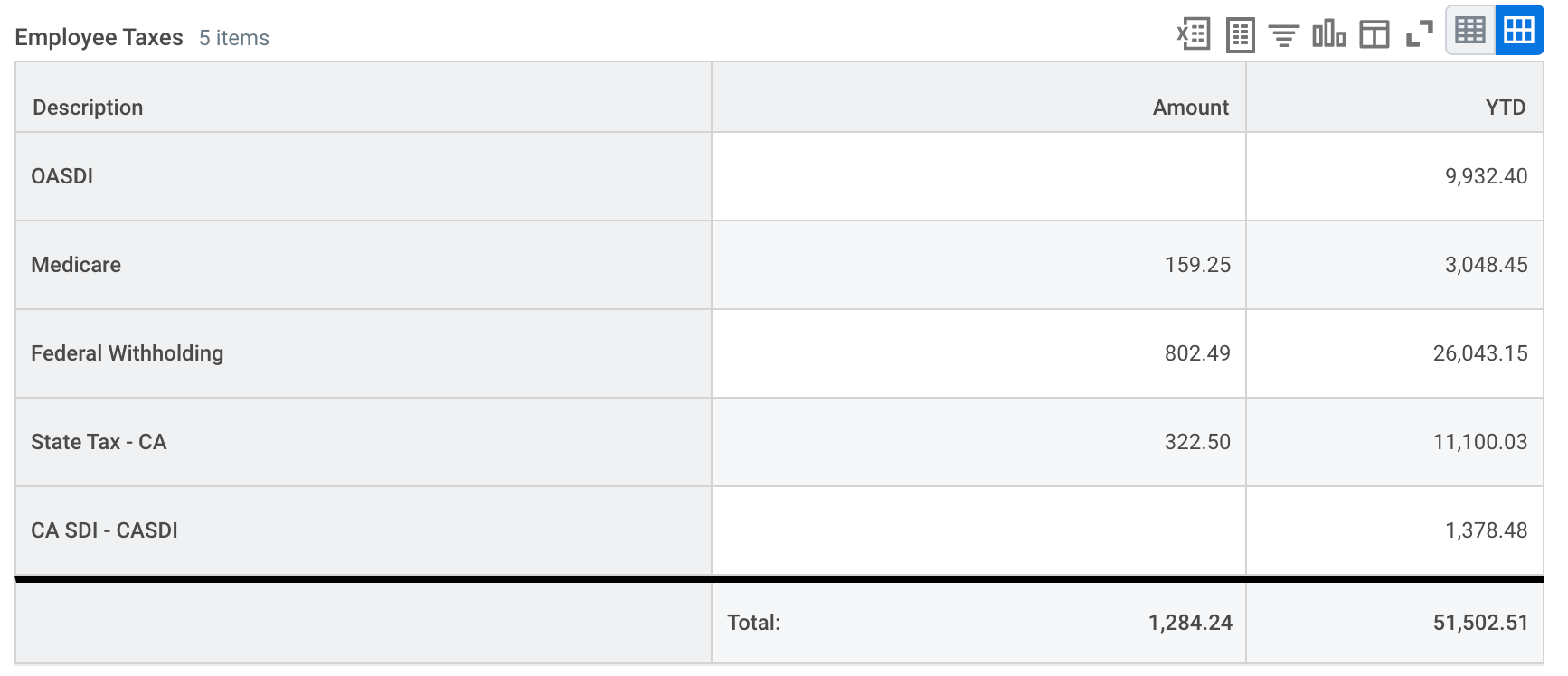
Task: Click the State Tax - CA row
Action: tap(99, 442)
